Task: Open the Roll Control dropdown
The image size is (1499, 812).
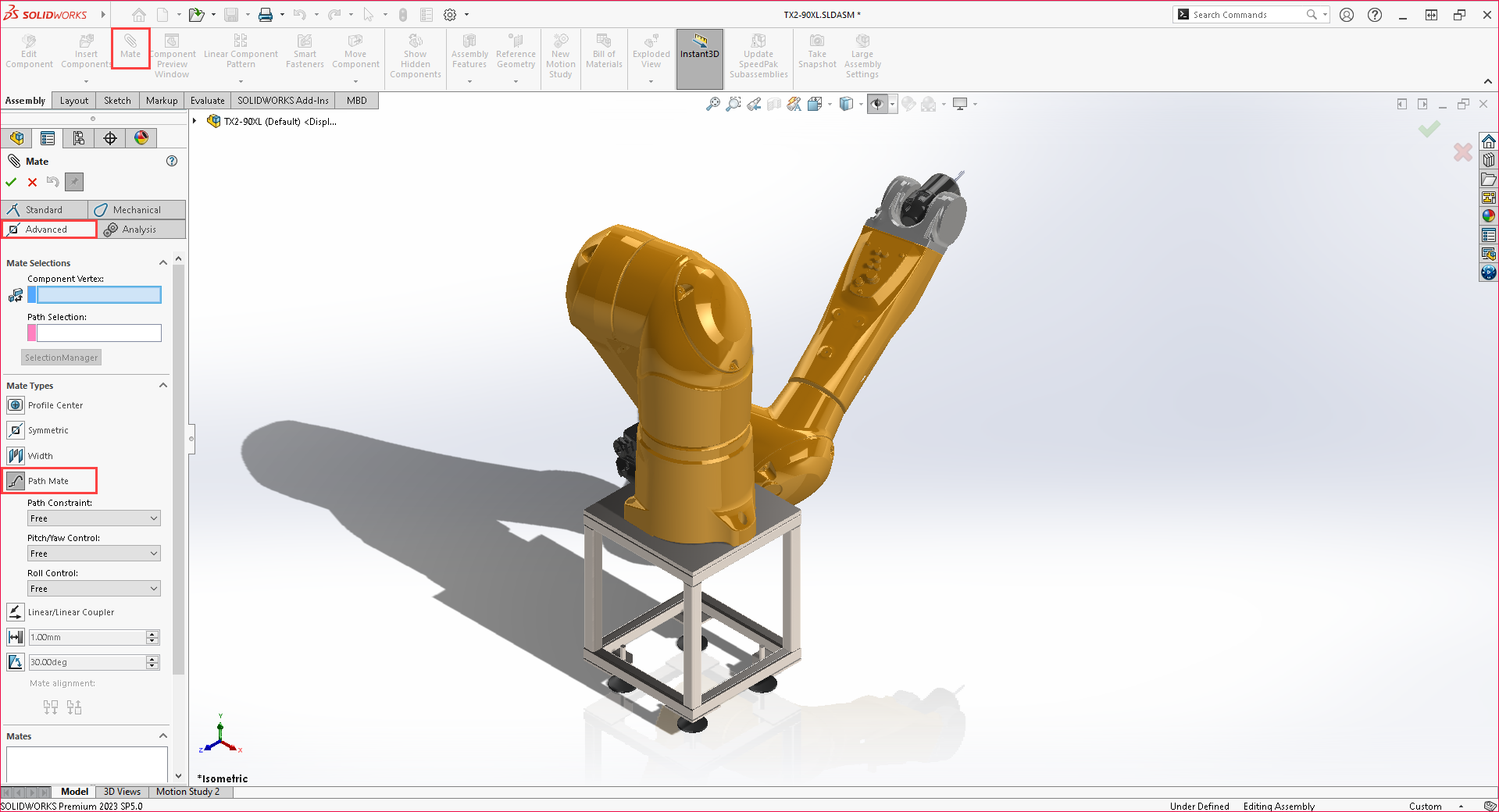Action: pos(93,588)
